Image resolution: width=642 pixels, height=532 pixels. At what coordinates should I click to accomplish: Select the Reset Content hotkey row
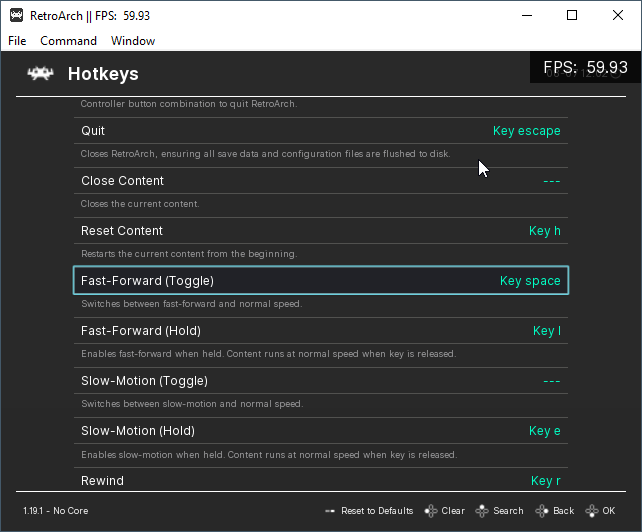(x=321, y=231)
